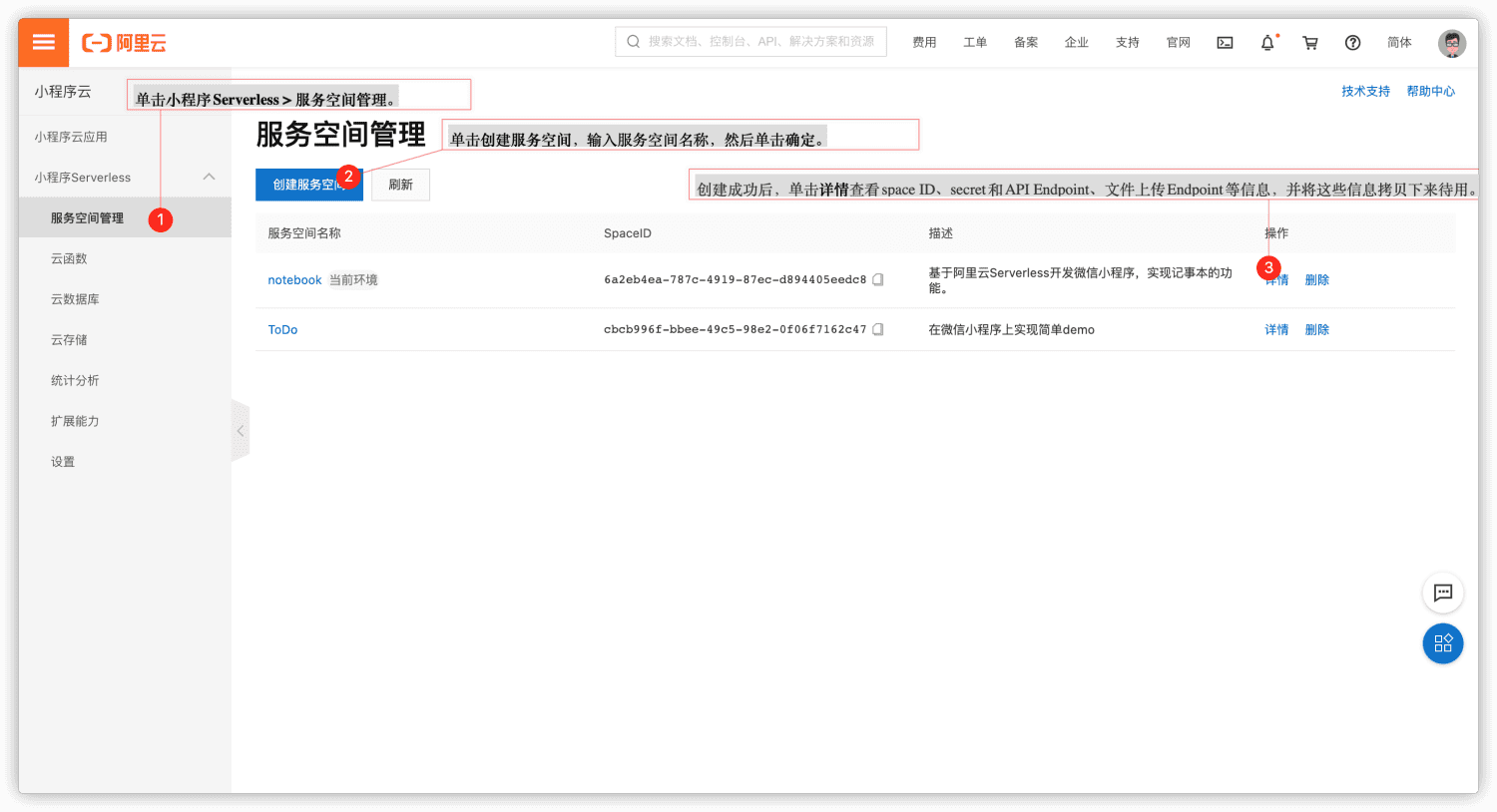Copy the ToDo SpaceID
This screenshot has height=812, width=1497.
pyautogui.click(x=878, y=329)
